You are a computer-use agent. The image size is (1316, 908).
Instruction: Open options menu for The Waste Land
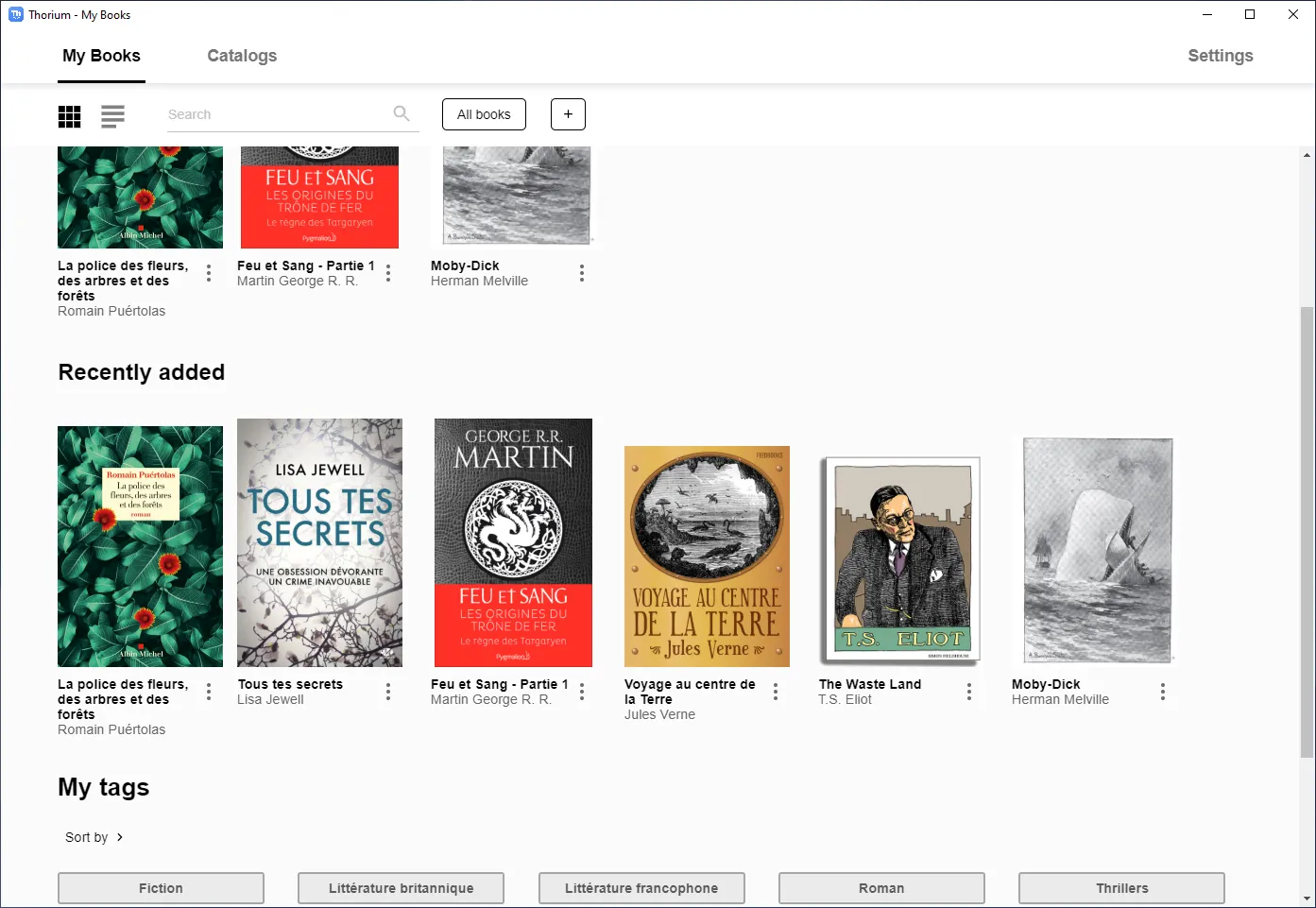(x=969, y=692)
